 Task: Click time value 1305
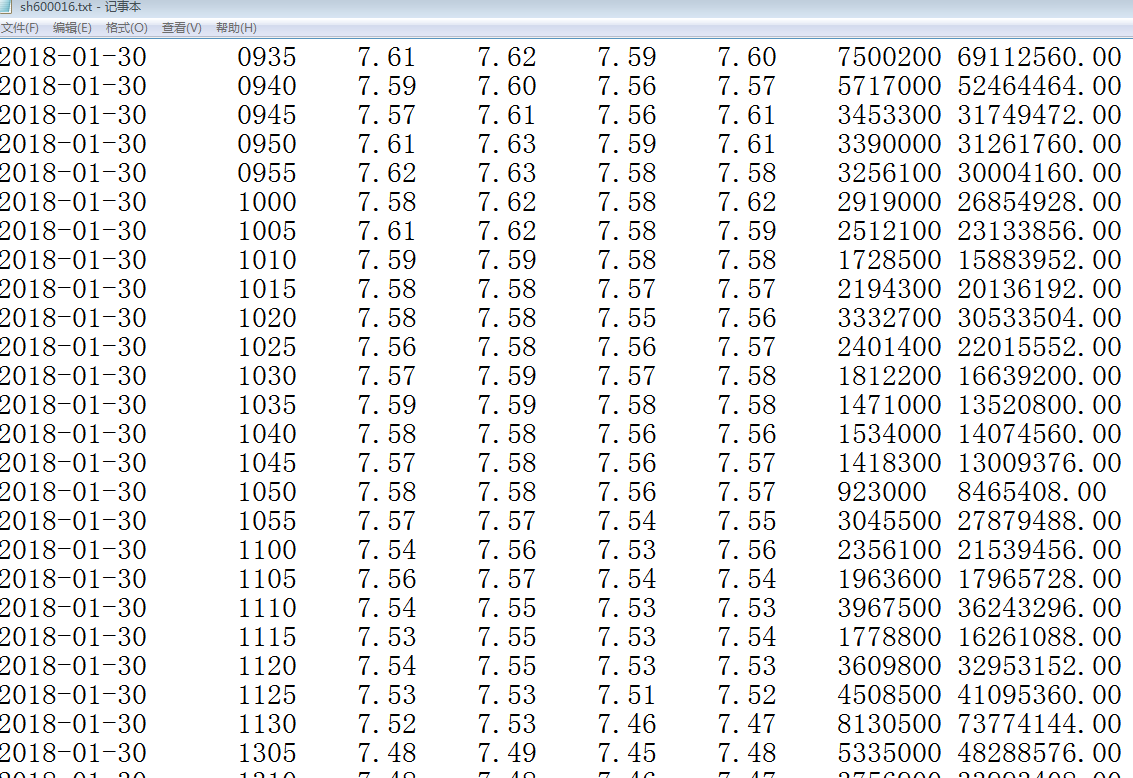pyautogui.click(x=267, y=753)
